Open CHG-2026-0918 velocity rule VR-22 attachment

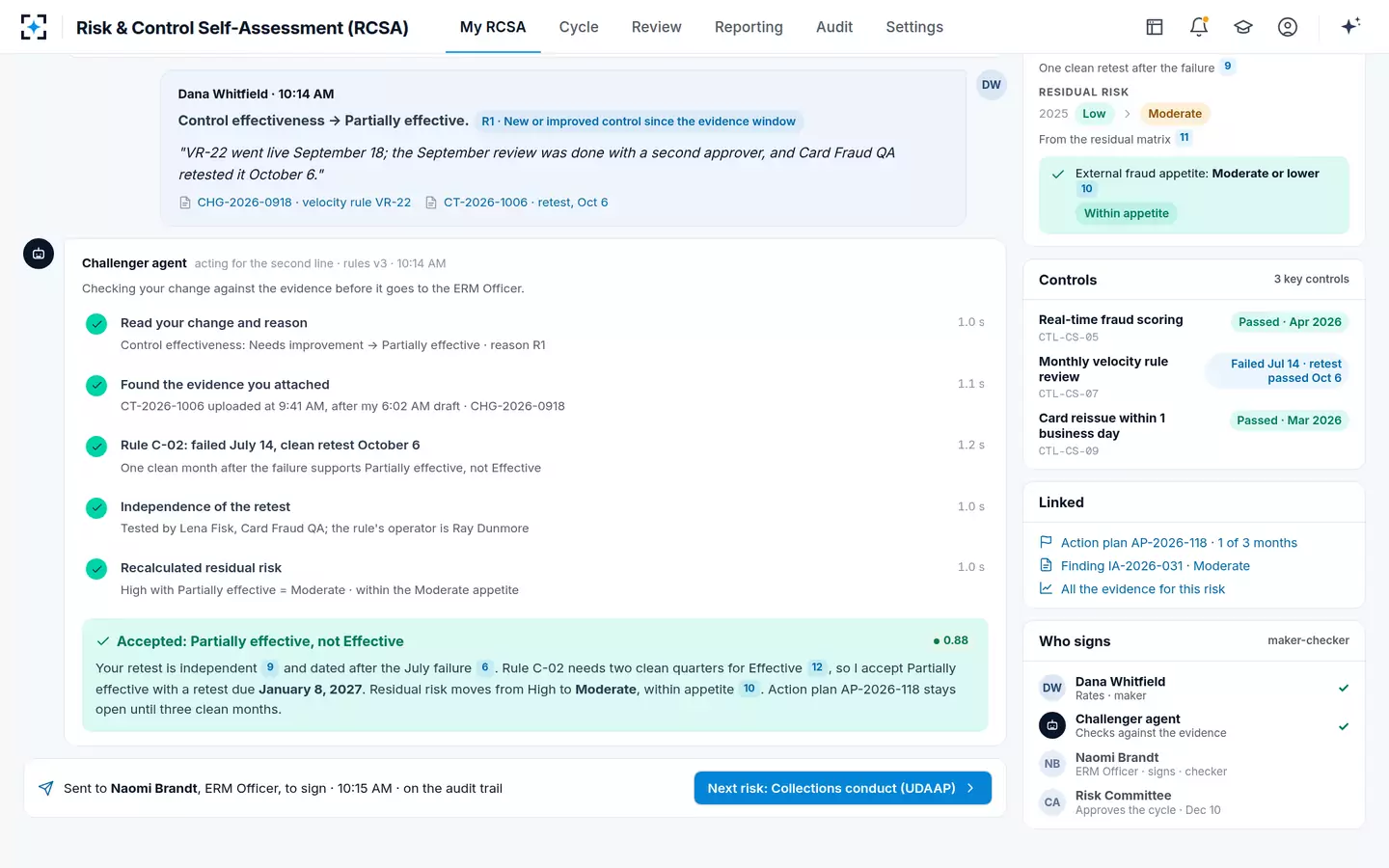pos(304,203)
